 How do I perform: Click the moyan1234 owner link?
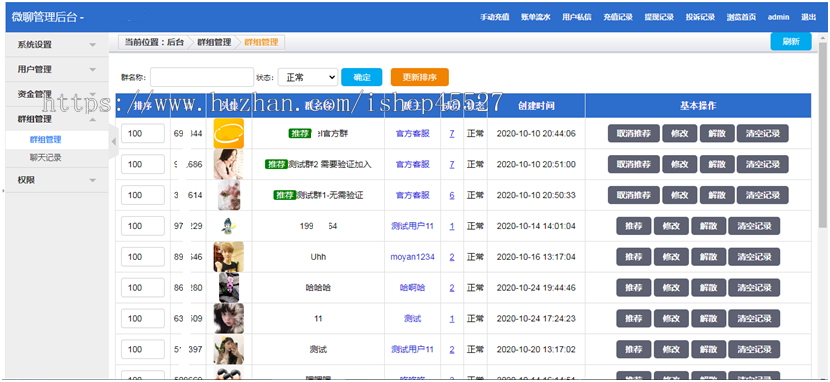point(413,257)
